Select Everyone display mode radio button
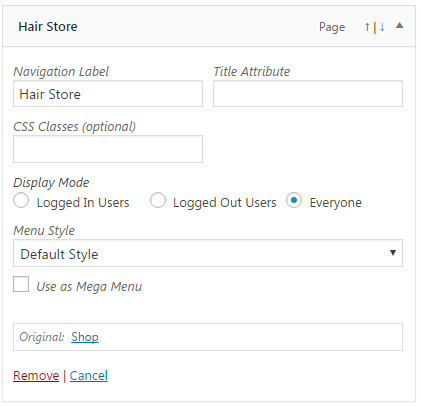This screenshot has width=421, height=407. [x=294, y=200]
